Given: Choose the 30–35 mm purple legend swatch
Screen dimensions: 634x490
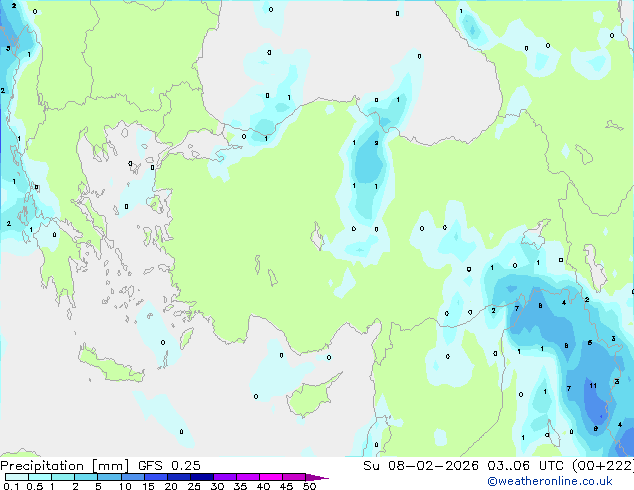Looking at the screenshot, I should [x=224, y=477].
